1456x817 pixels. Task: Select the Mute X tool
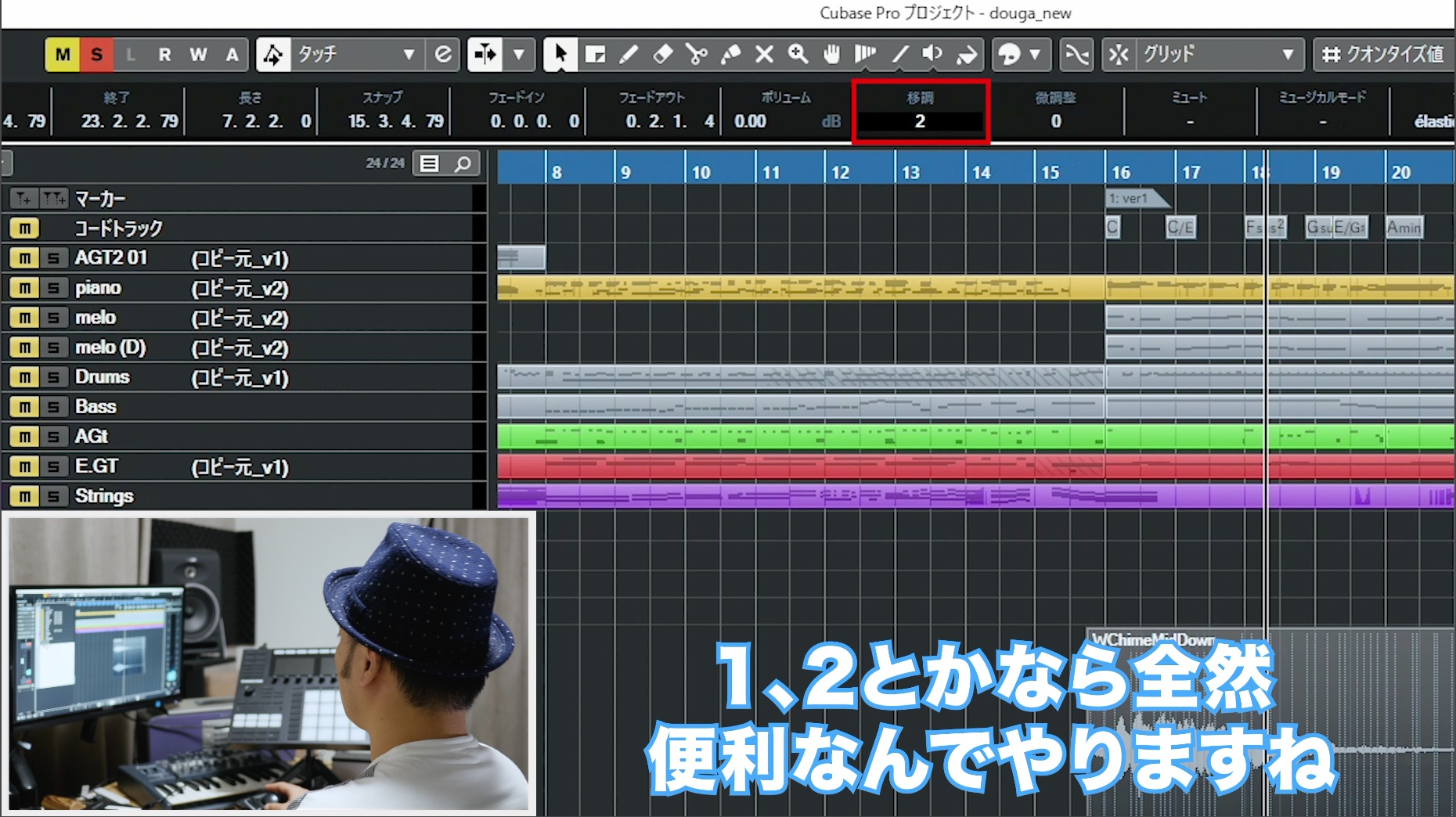[764, 54]
